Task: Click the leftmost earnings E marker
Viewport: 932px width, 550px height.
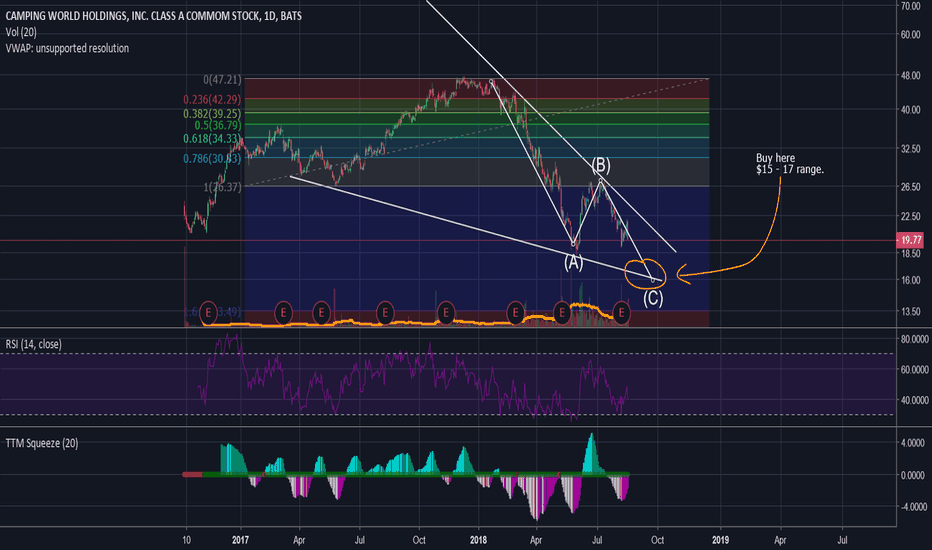Action: tap(208, 312)
